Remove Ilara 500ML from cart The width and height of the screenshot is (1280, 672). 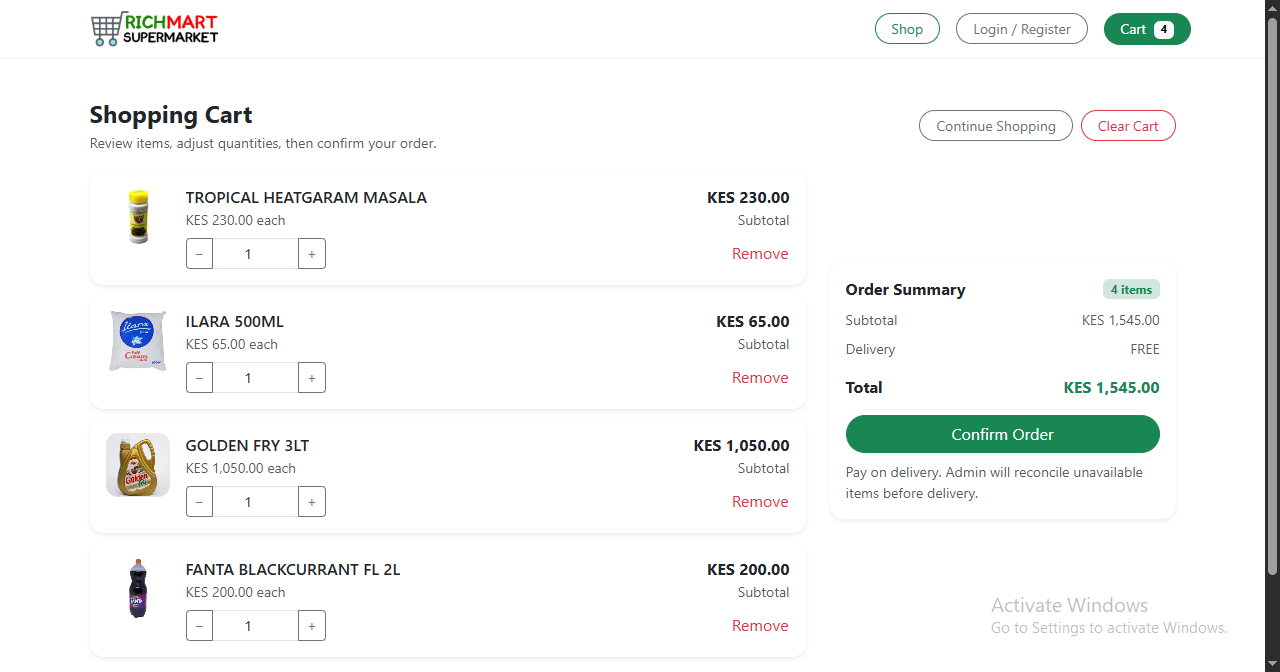[760, 378]
